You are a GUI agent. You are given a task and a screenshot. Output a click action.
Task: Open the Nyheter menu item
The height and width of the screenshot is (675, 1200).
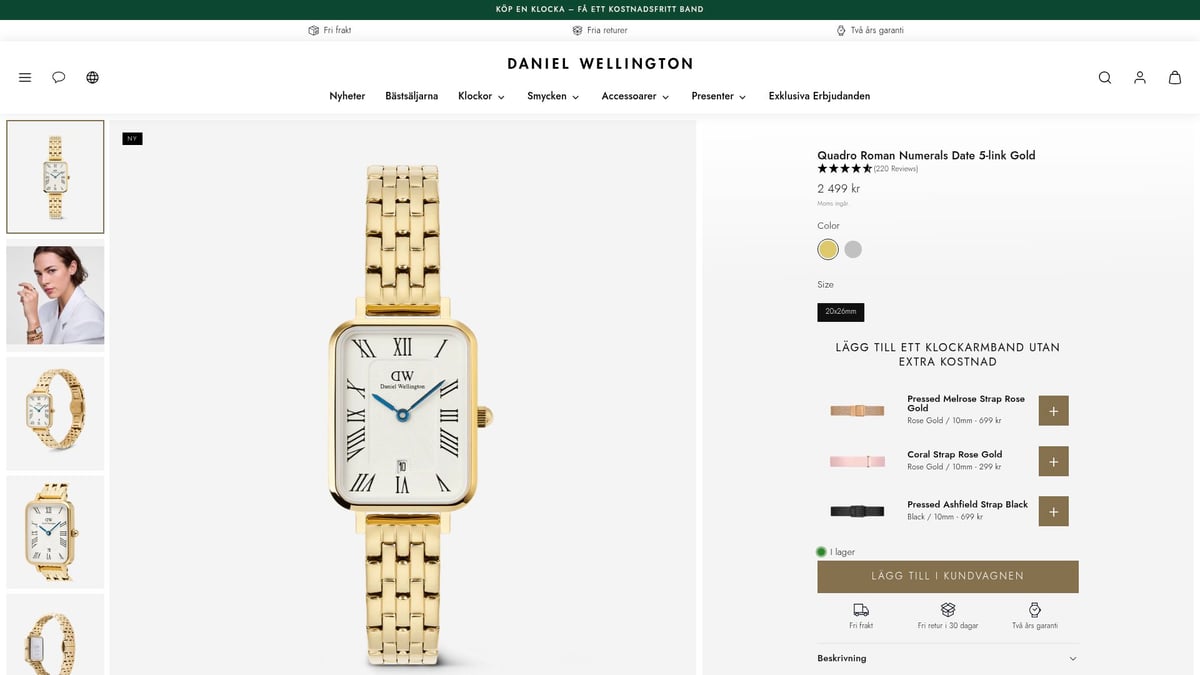coord(347,96)
